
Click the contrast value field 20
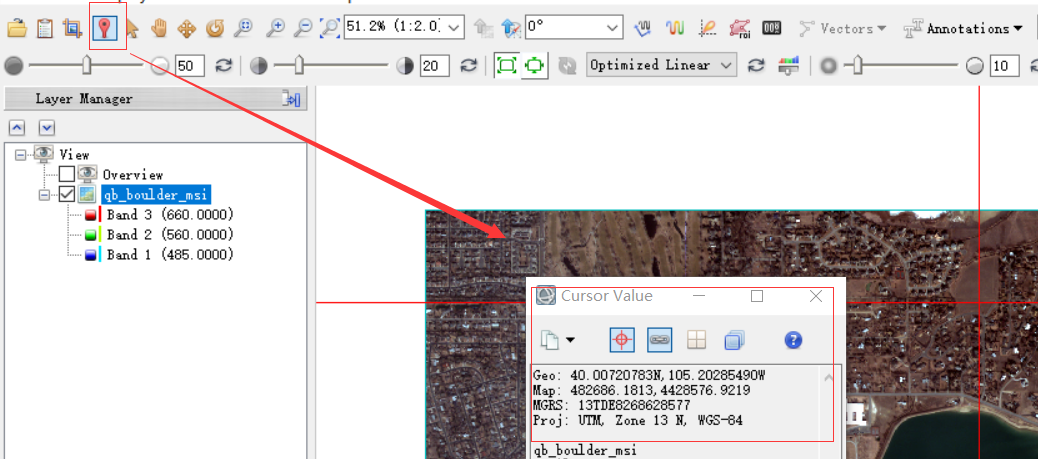tap(434, 66)
